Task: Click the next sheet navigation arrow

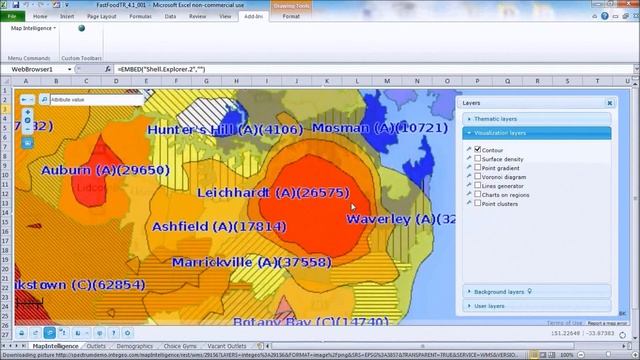Action: [17, 346]
